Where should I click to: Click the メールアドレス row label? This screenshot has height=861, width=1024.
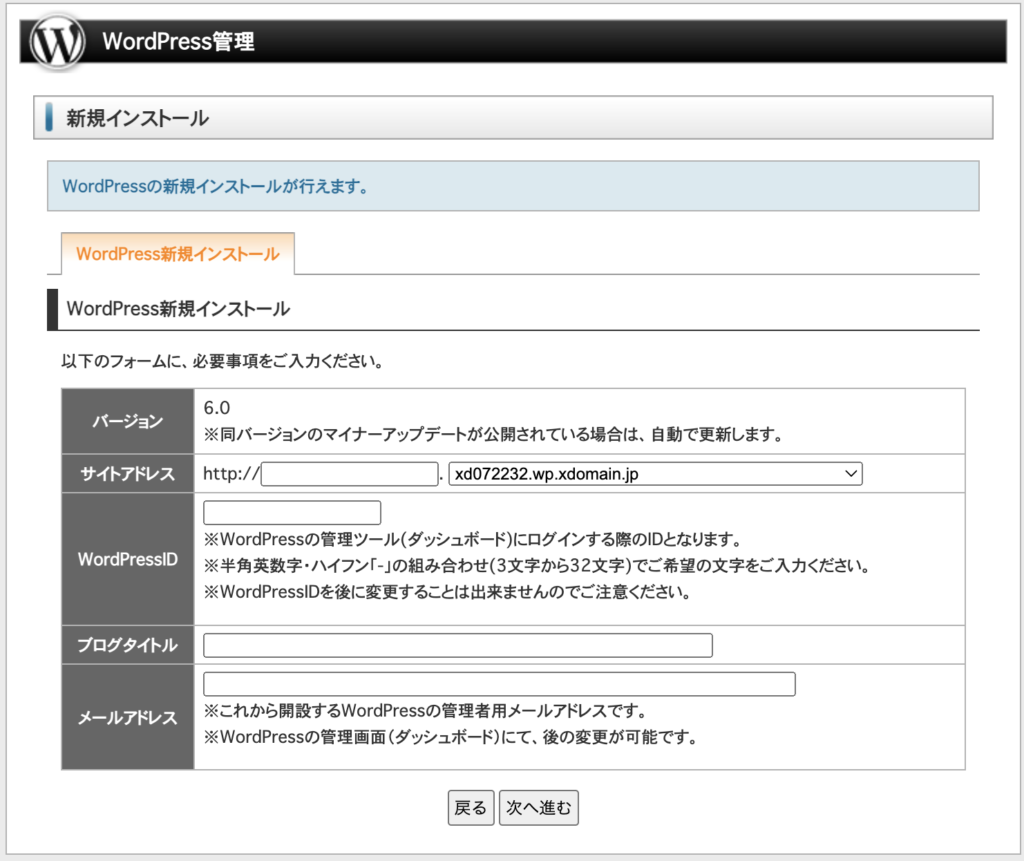click(128, 717)
